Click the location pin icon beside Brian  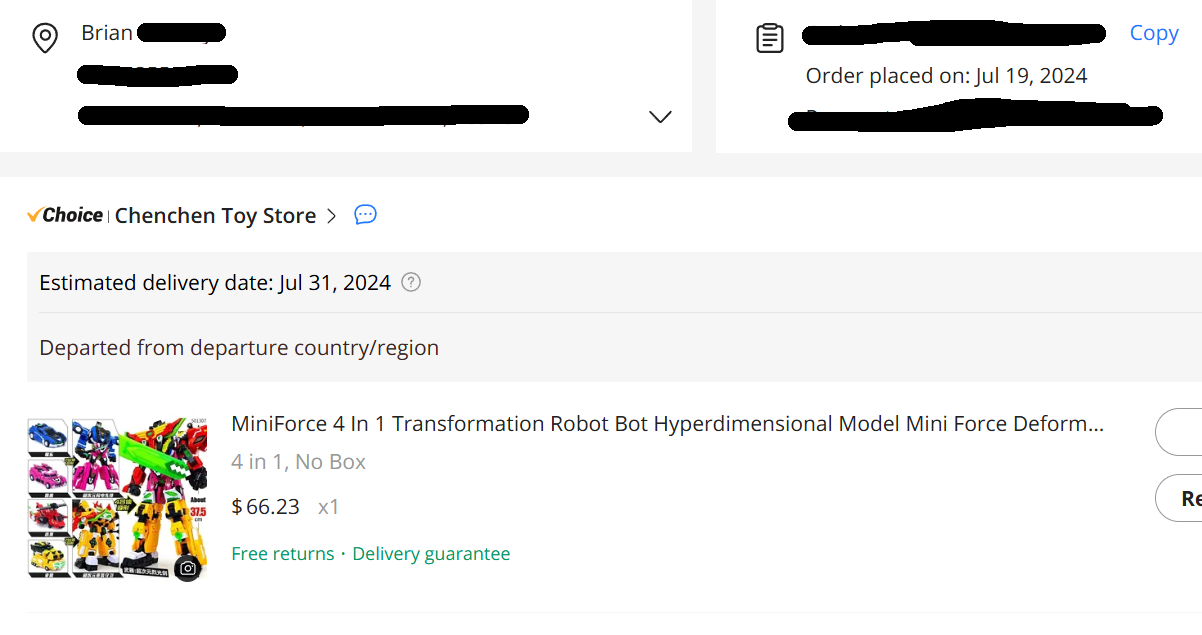coord(45,38)
